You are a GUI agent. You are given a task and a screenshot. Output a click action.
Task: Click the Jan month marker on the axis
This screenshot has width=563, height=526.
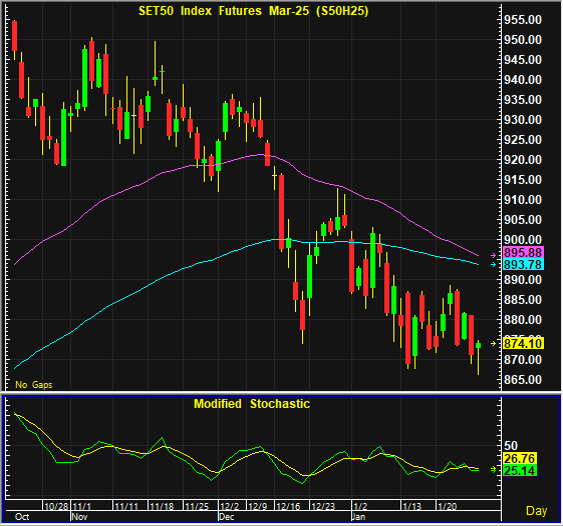(358, 517)
